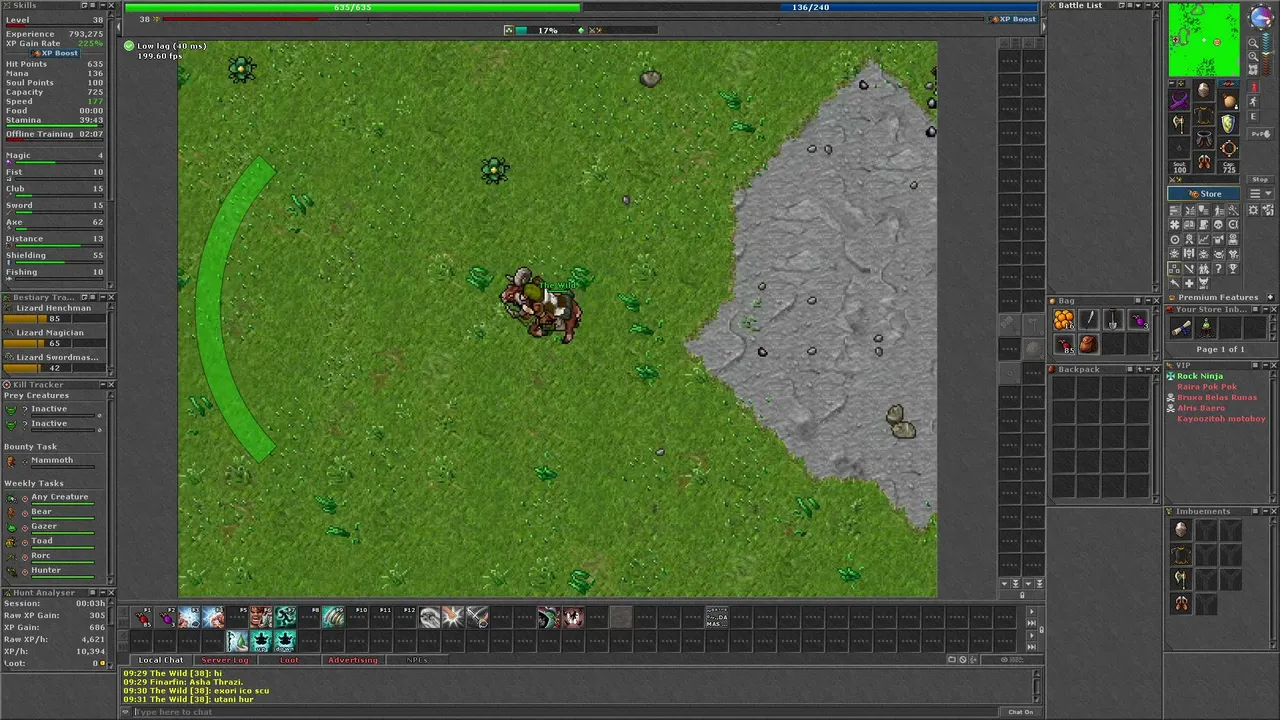
Task: Click the empty ring equipment slot
Action: [x=1180, y=147]
